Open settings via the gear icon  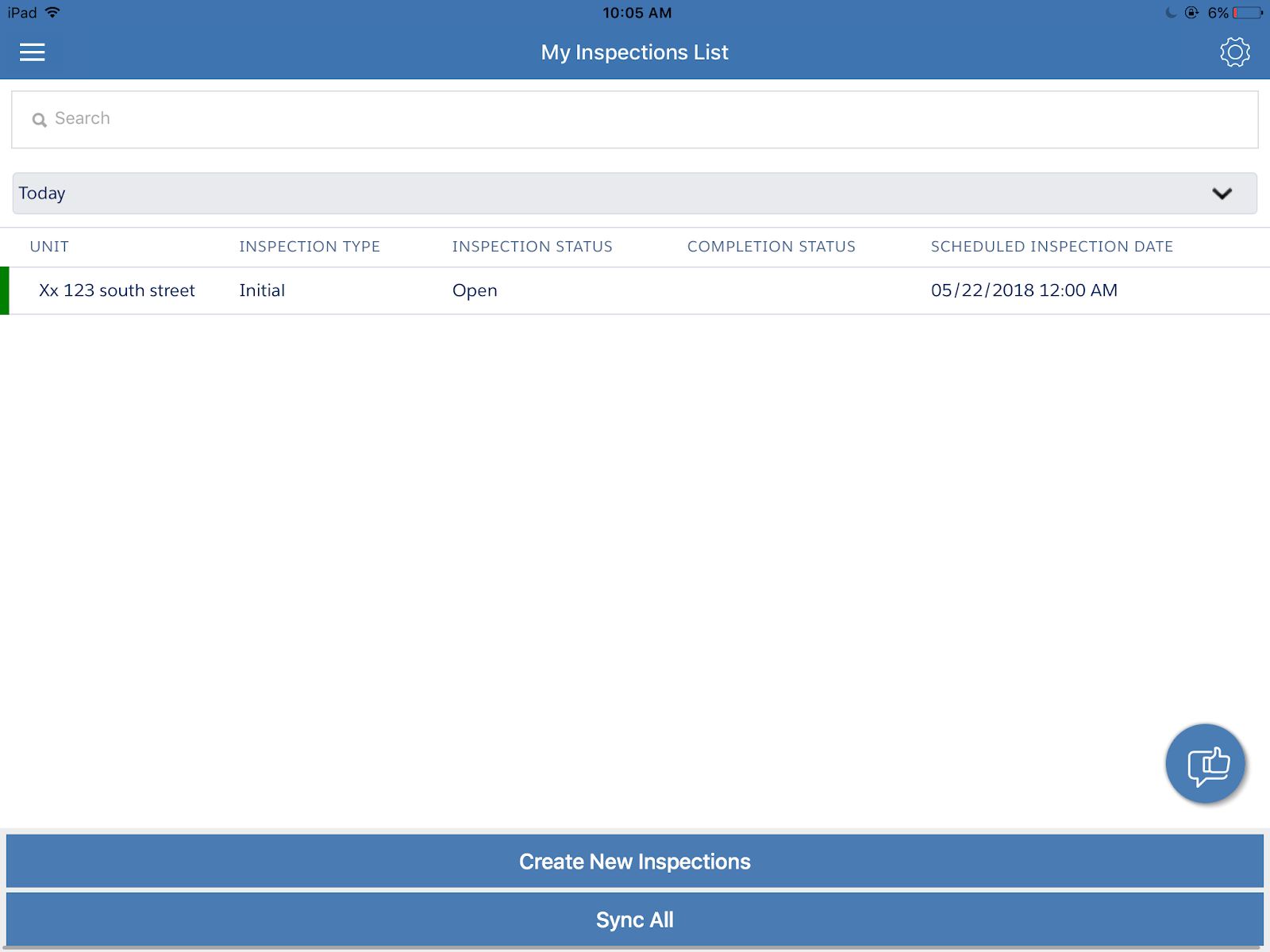(x=1234, y=52)
